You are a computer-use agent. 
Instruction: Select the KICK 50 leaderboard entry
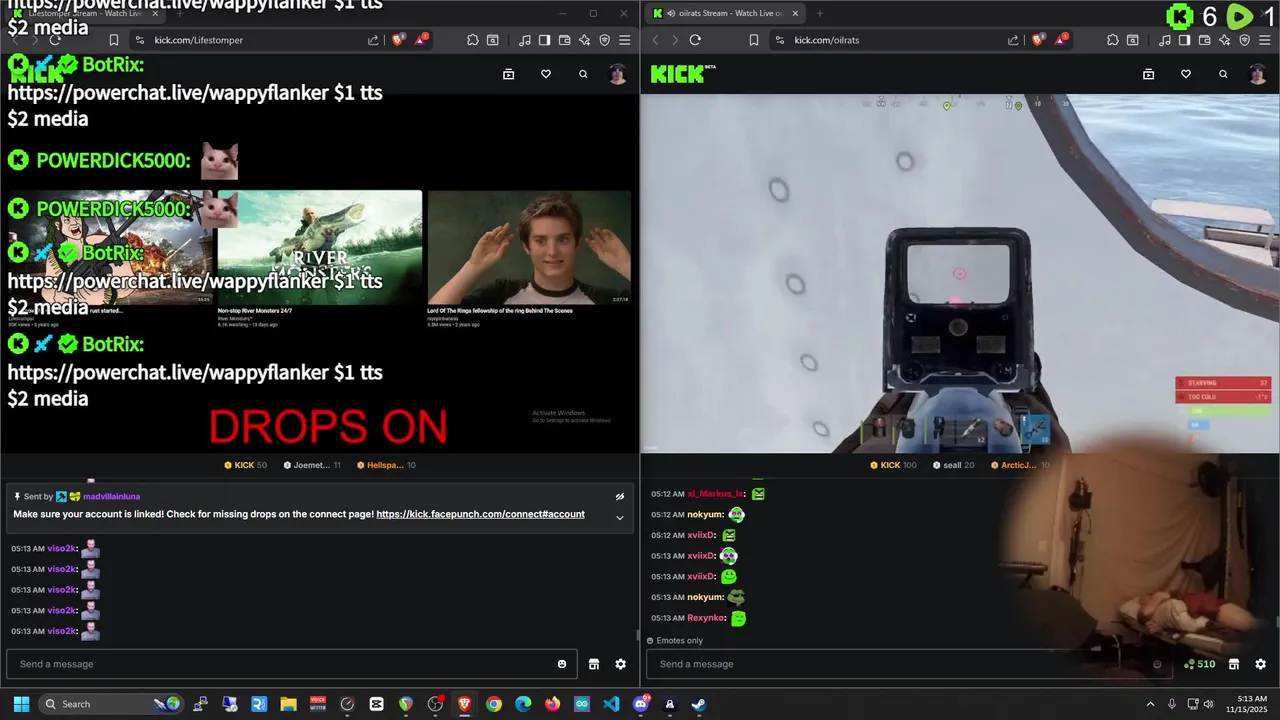coord(245,465)
